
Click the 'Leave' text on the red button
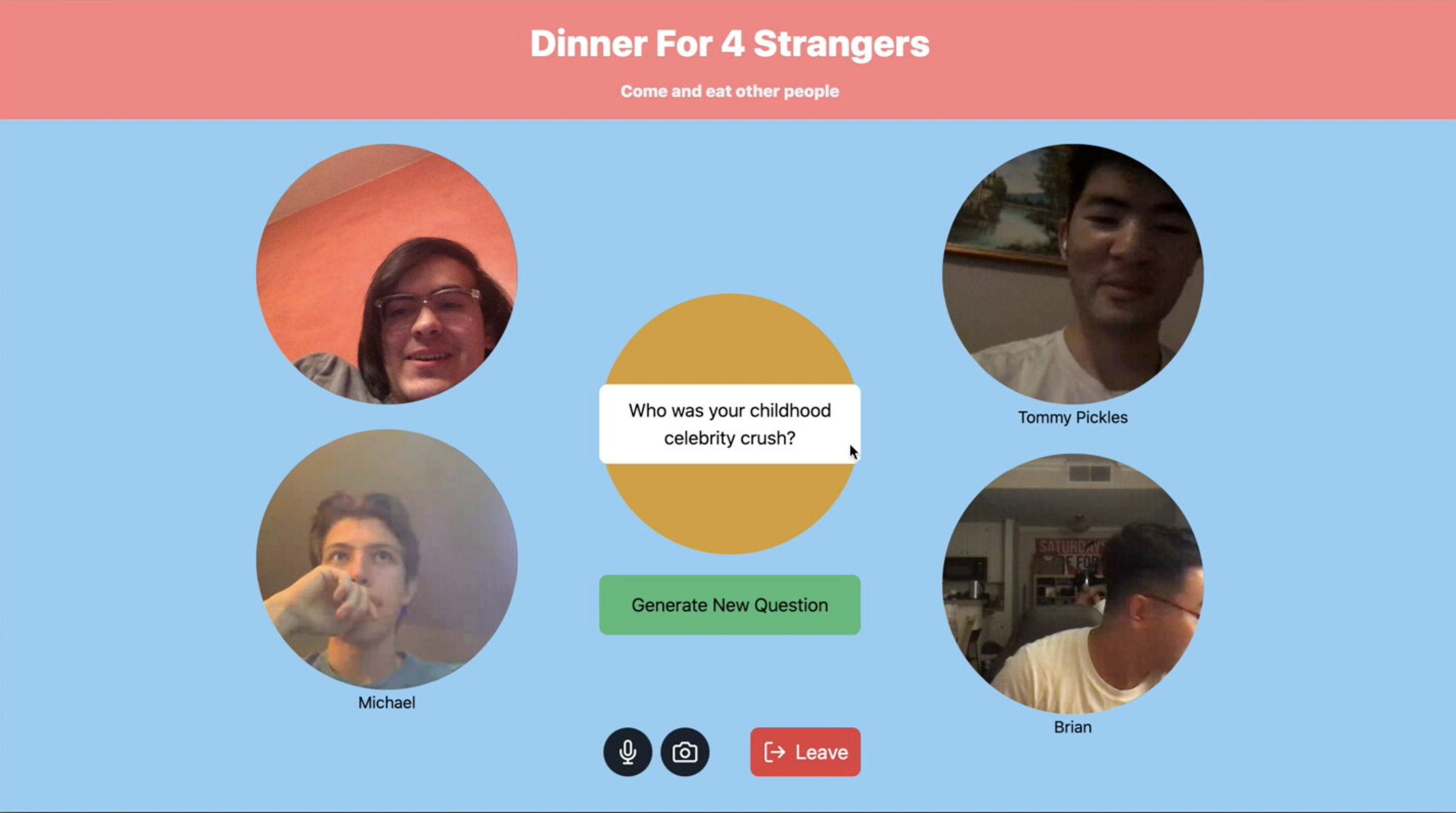822,752
